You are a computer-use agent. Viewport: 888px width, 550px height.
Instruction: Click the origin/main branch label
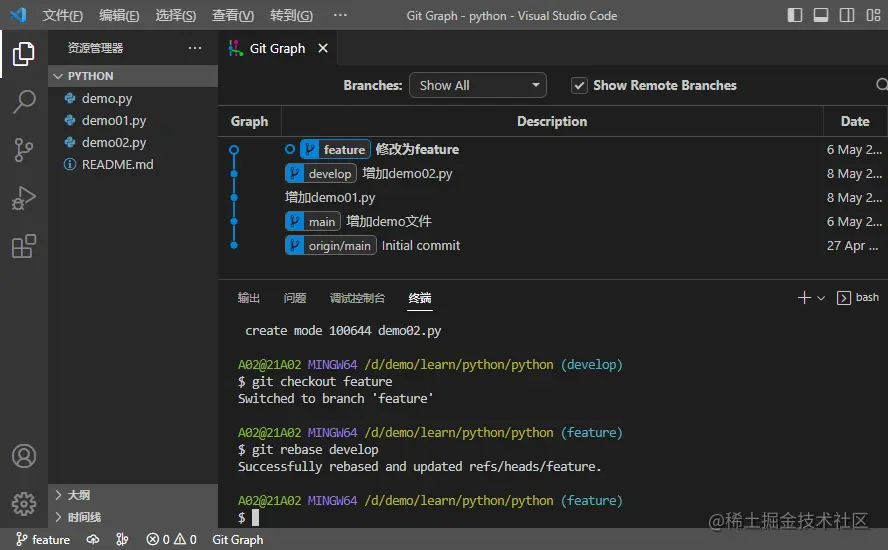click(x=330, y=245)
